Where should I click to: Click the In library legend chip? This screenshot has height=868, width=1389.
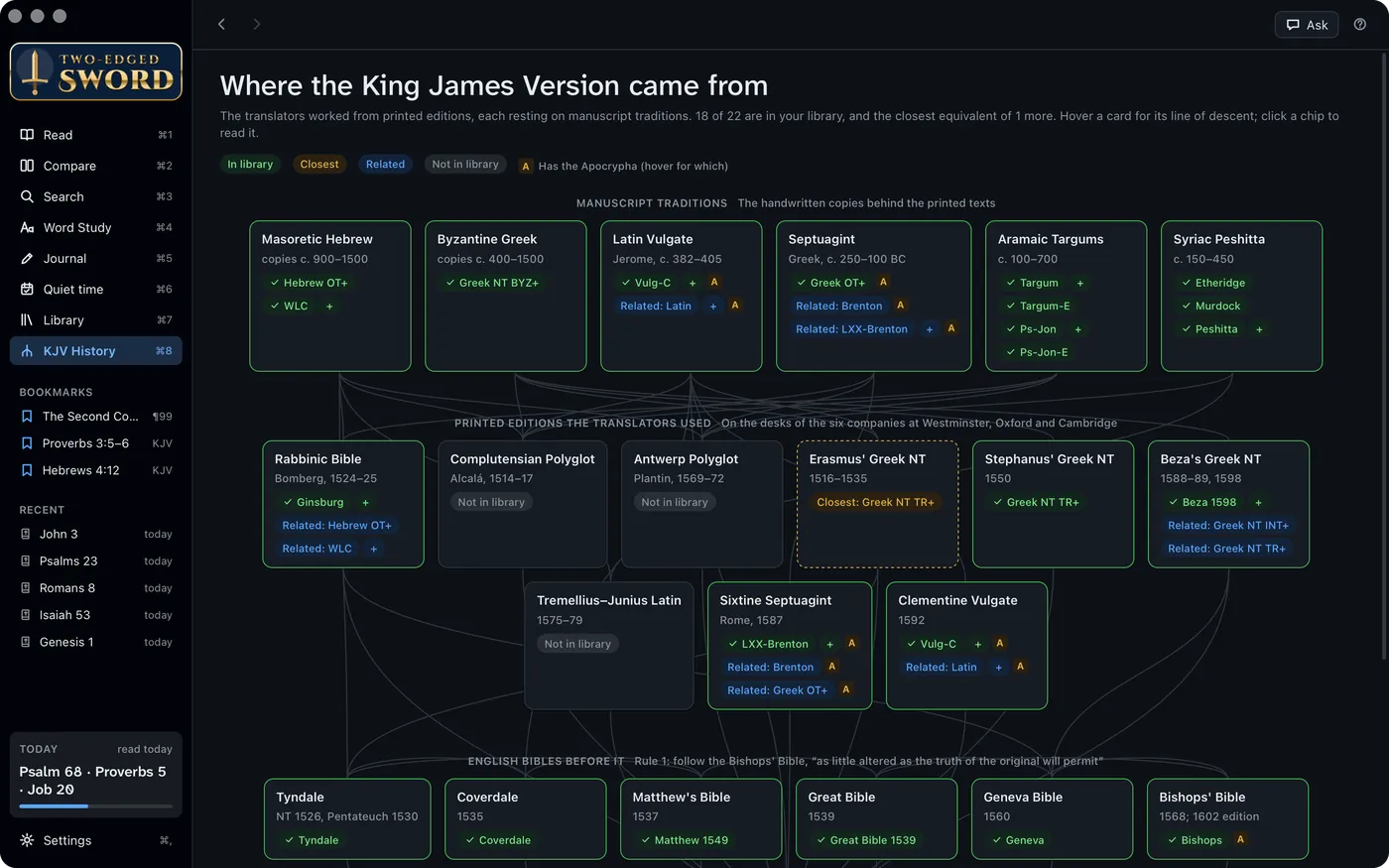coord(250,165)
